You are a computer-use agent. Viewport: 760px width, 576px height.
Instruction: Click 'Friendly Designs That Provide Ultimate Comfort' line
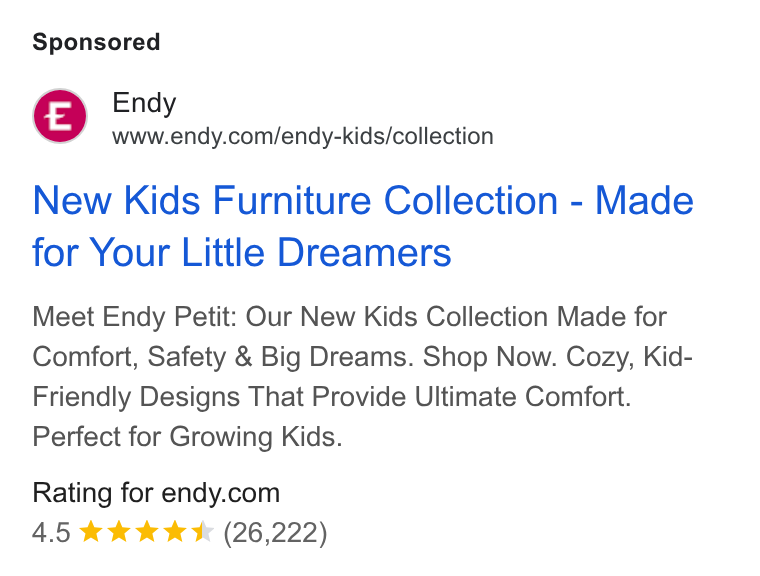tap(332, 397)
